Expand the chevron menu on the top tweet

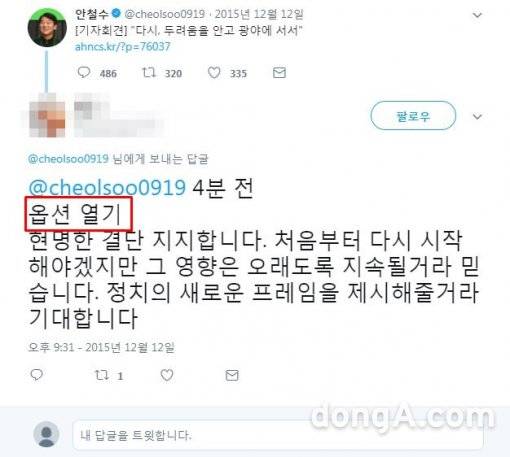[x=477, y=15]
